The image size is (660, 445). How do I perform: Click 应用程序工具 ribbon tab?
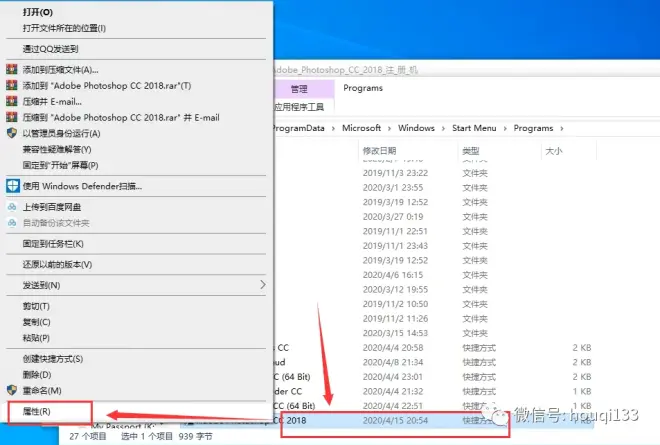(x=299, y=107)
